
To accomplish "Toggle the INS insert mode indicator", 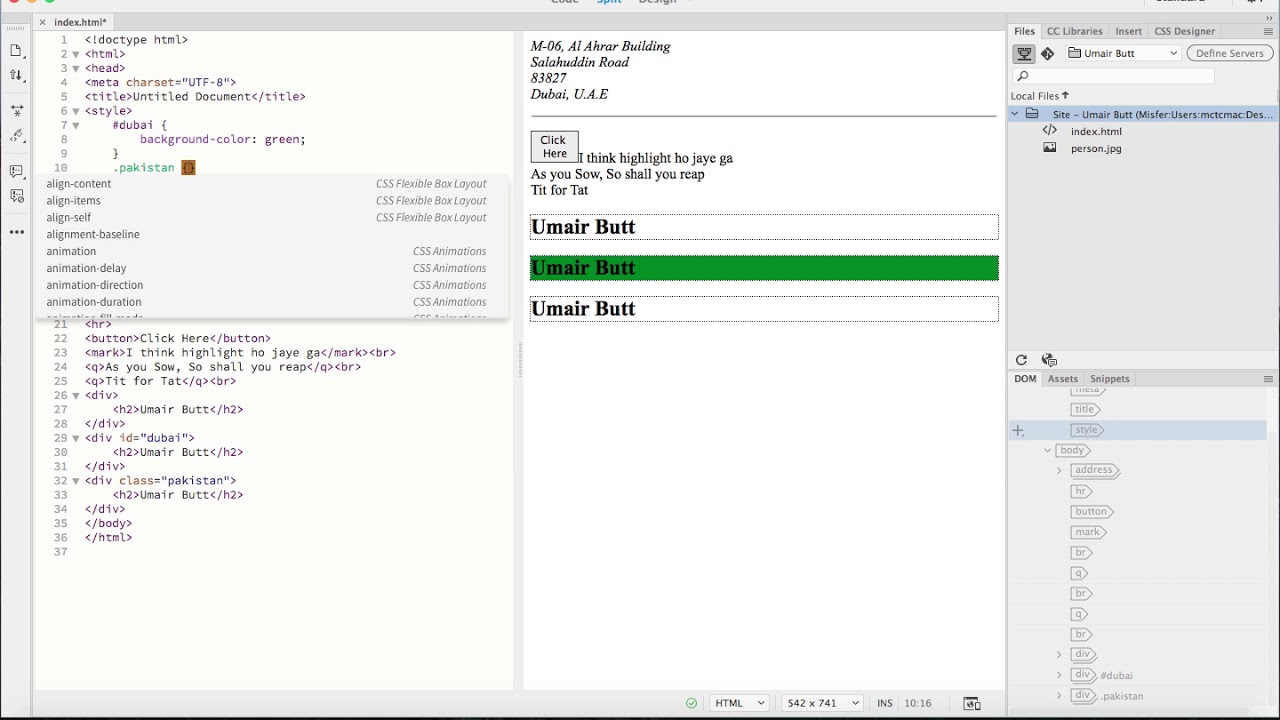I will [884, 703].
